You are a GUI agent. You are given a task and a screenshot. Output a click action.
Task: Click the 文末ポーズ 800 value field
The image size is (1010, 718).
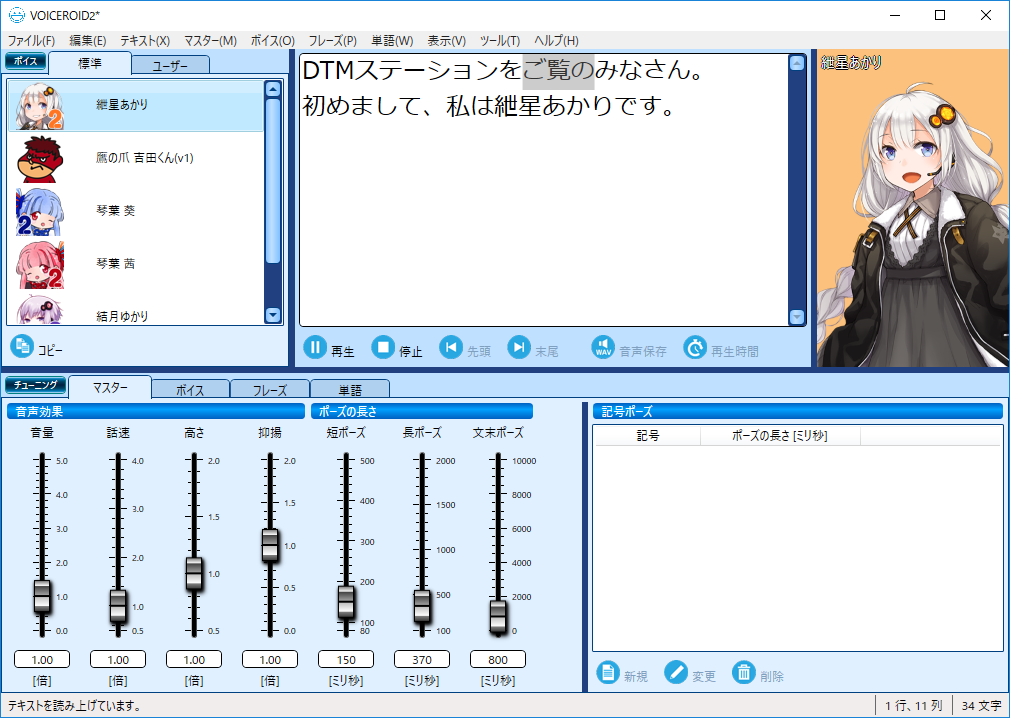point(498,659)
